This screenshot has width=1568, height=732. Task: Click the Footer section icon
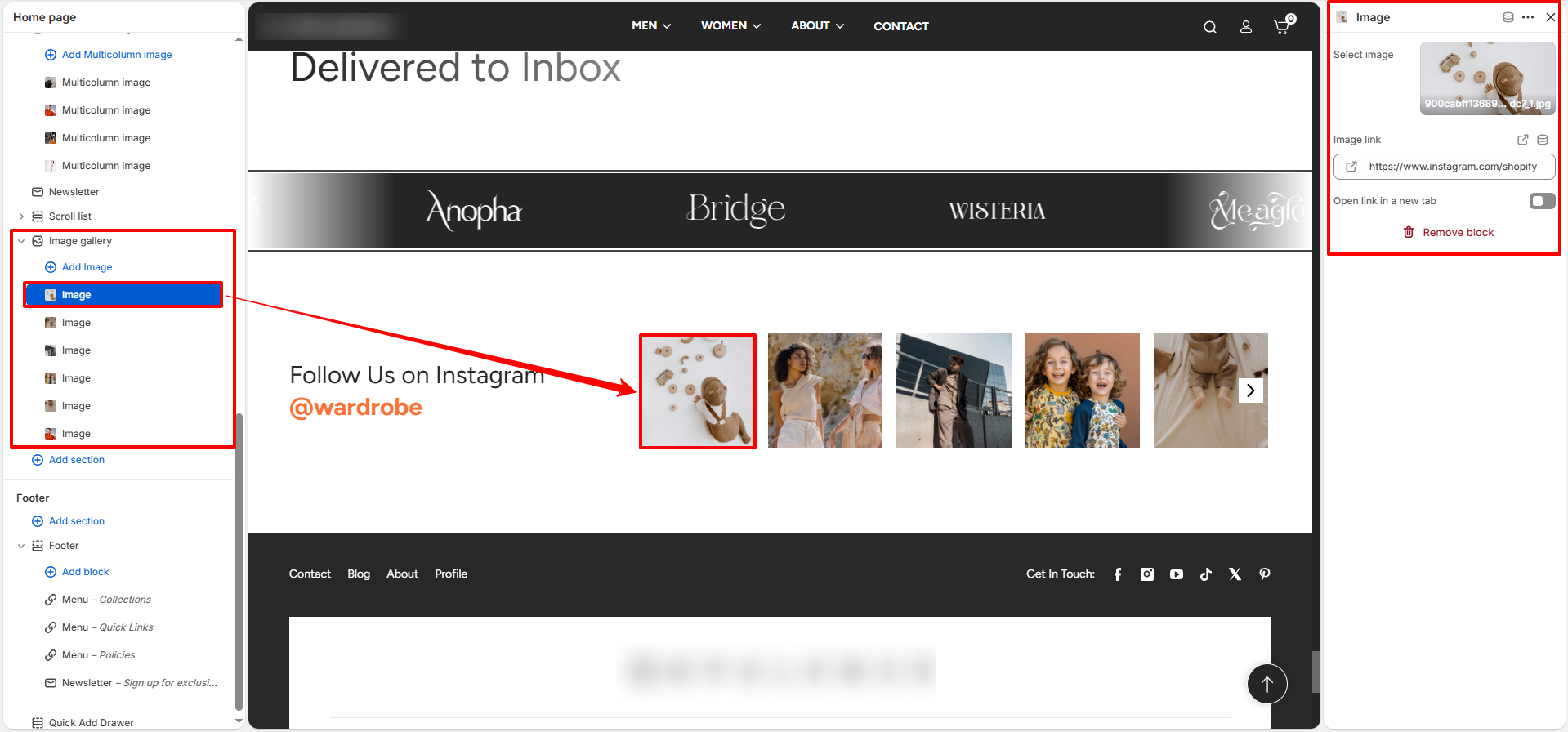tap(38, 546)
